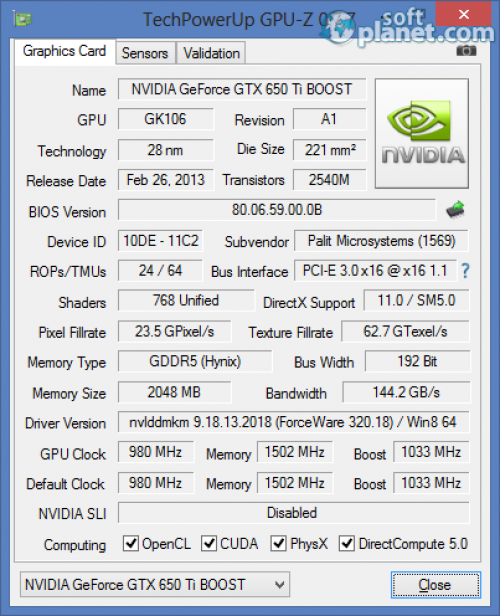Viewport: 500px width, 616px height.
Task: Click the Release Date field Feb 26, 2013
Action: coord(166,180)
